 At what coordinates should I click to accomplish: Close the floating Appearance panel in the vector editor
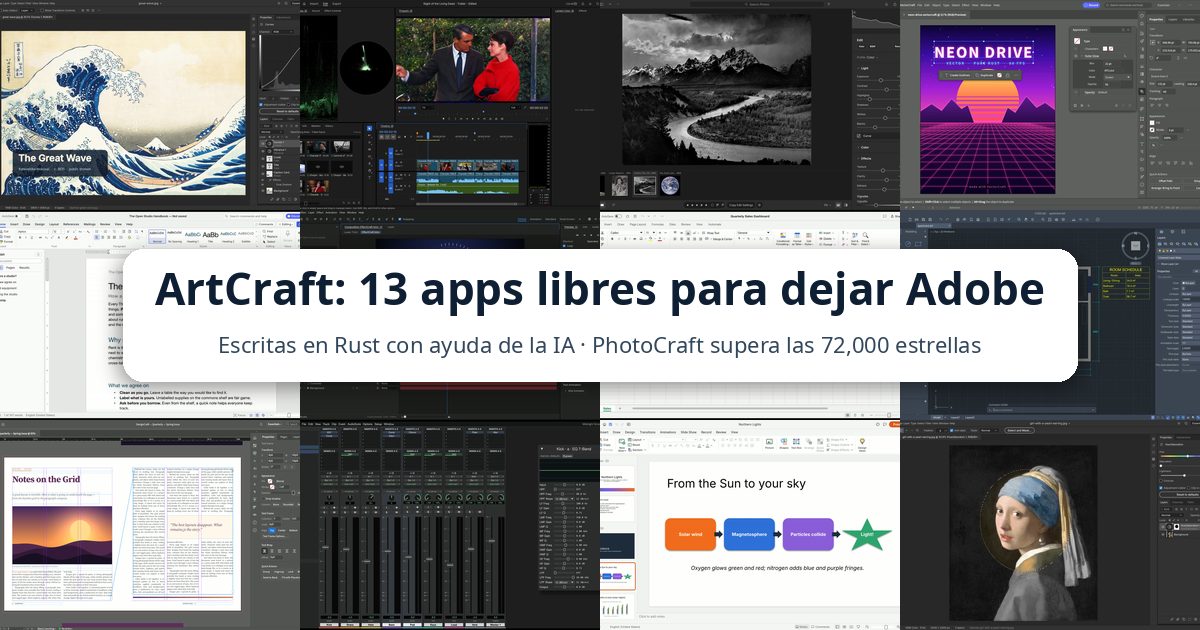click(1128, 30)
